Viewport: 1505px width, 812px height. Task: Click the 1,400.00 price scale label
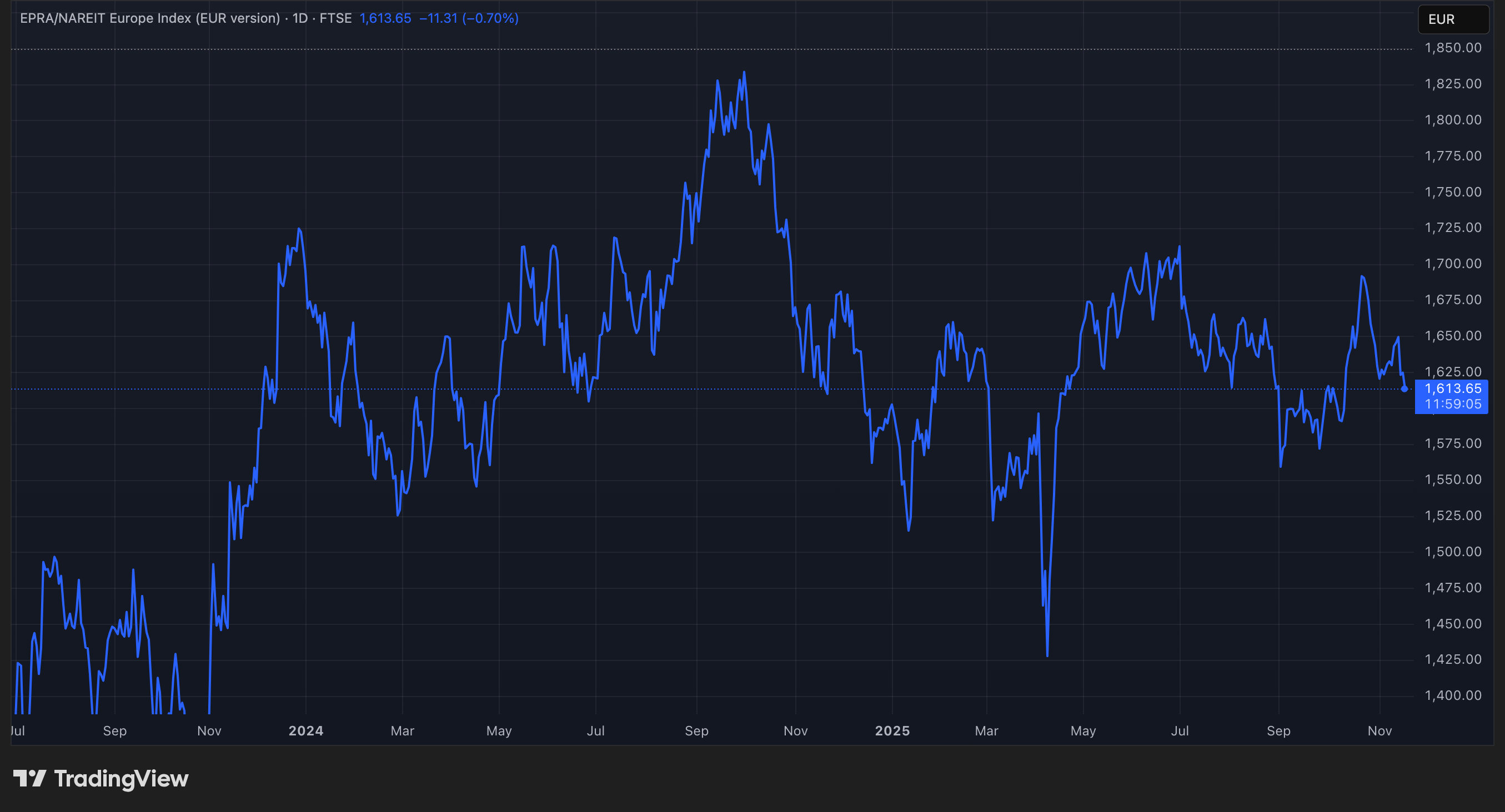click(1452, 695)
